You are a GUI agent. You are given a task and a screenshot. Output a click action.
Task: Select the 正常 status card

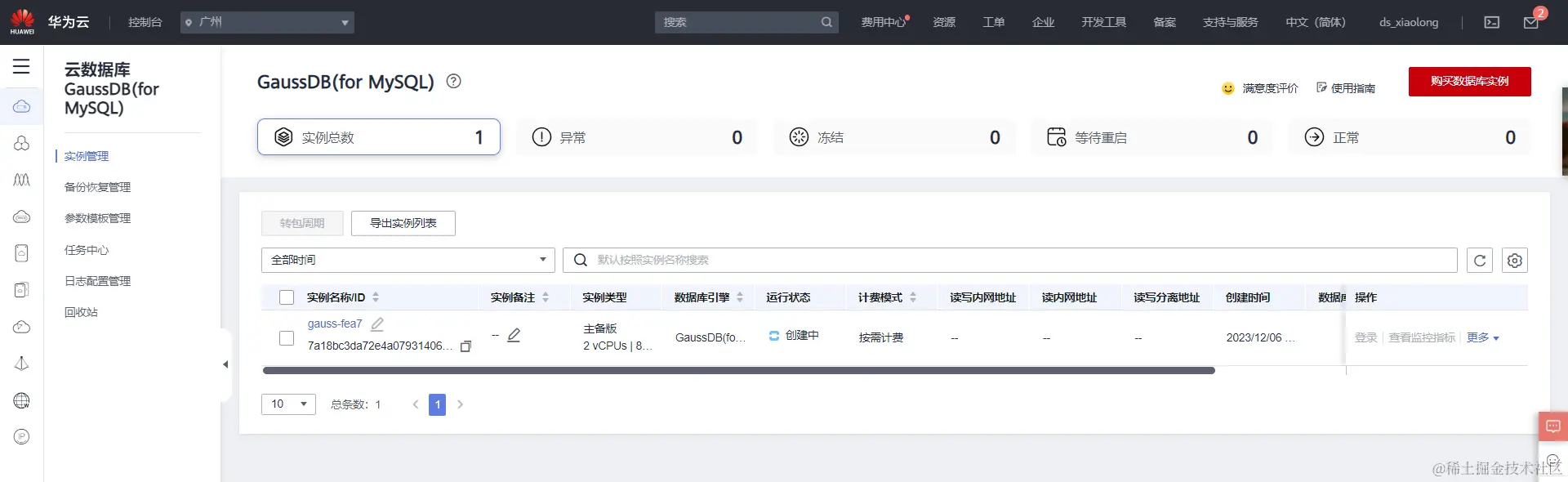[x=1410, y=137]
